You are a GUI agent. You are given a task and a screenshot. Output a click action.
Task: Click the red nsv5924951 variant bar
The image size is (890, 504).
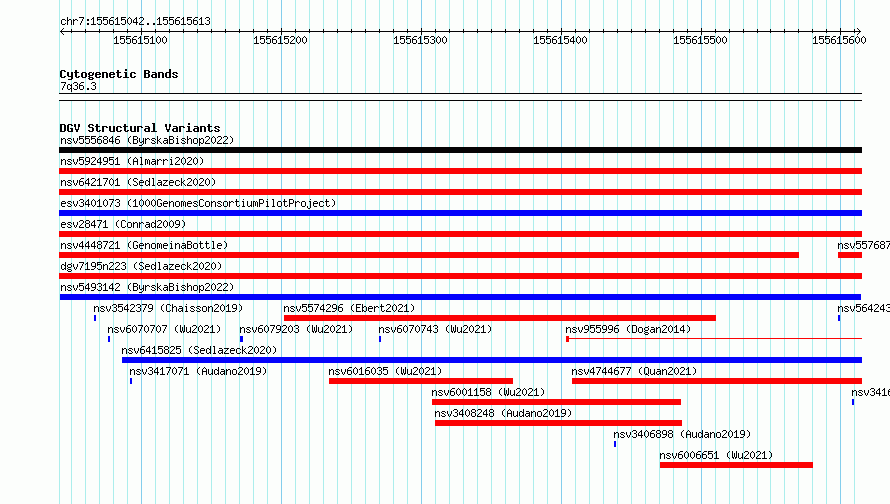pos(460,171)
